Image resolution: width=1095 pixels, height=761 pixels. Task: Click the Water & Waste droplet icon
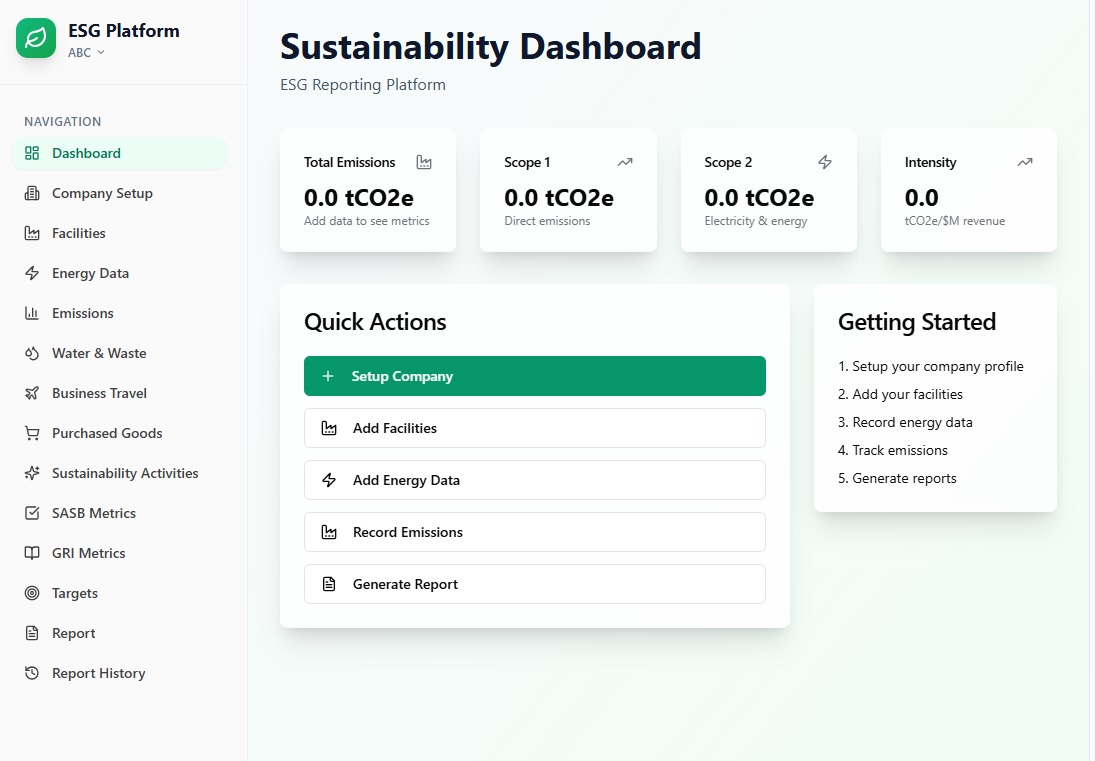(x=32, y=353)
